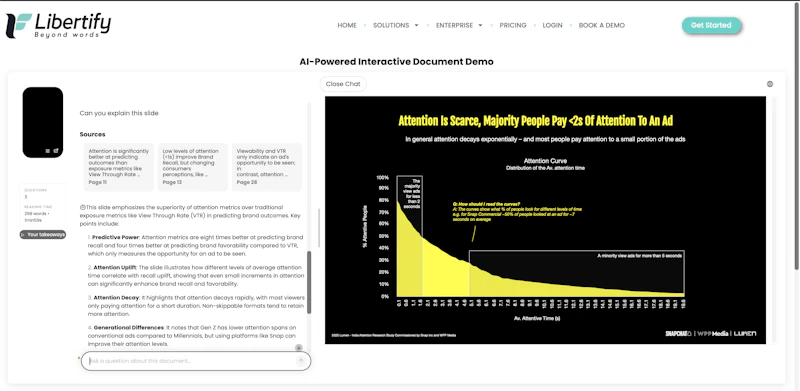800x391 pixels.
Task: Go to Home in navigation
Action: [x=347, y=26]
